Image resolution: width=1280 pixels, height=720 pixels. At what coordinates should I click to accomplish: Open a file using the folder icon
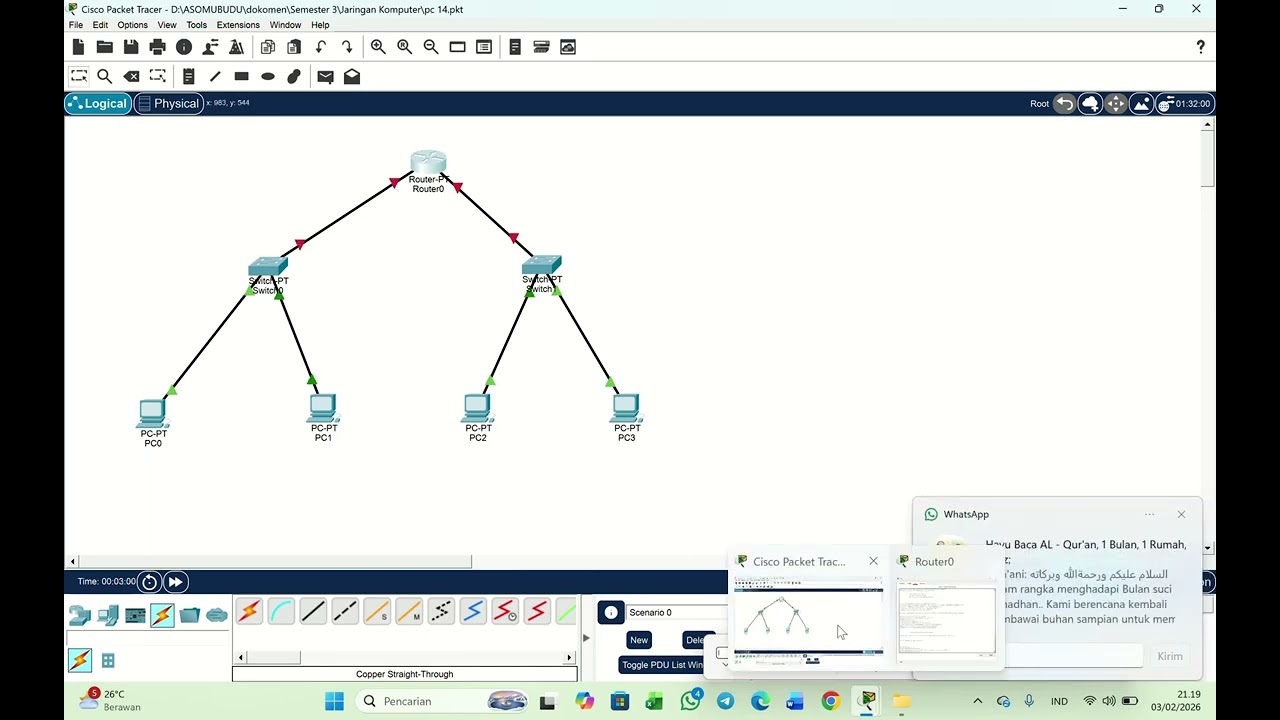[x=104, y=47]
